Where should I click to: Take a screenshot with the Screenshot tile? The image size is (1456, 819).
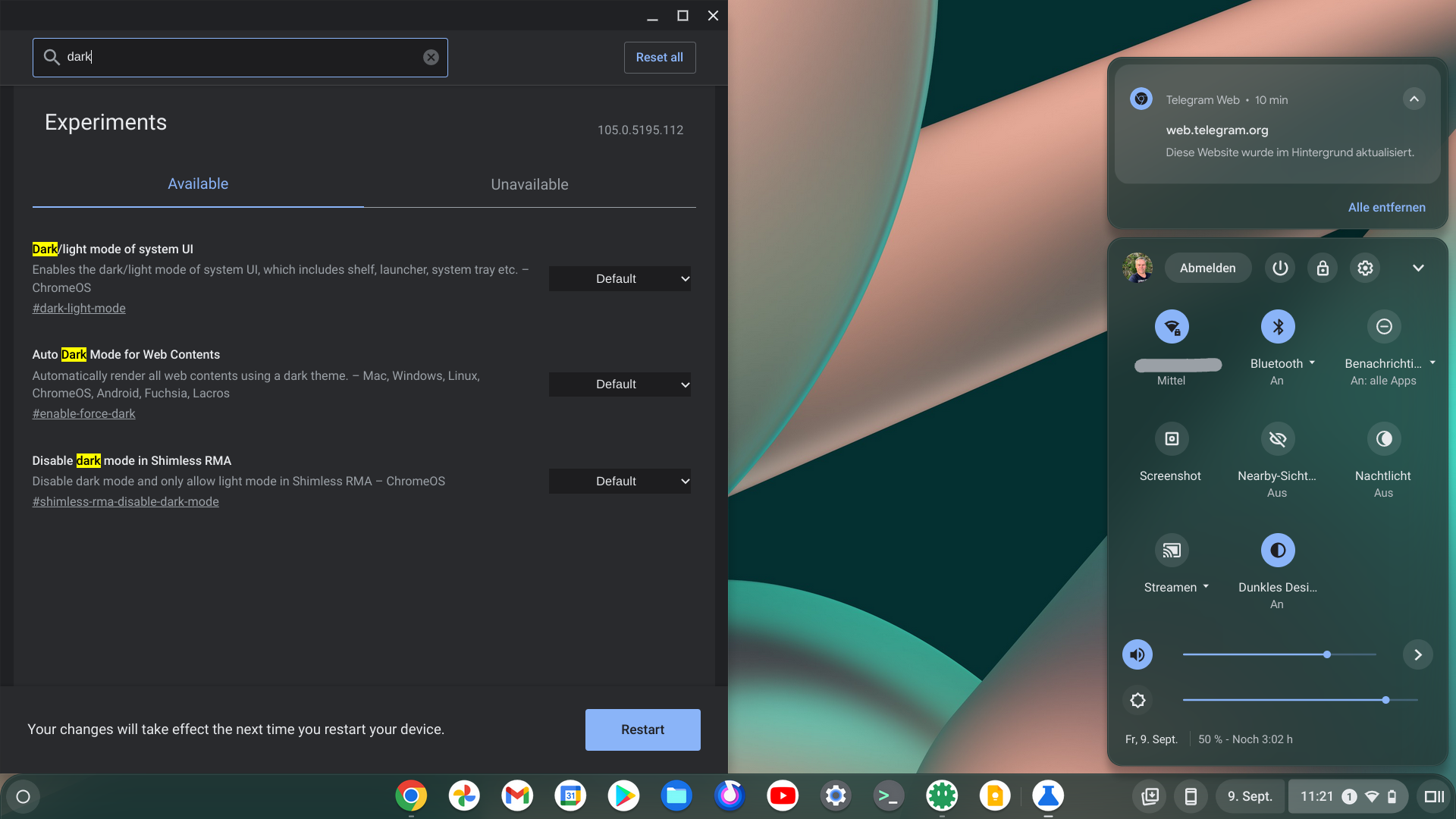click(1171, 439)
